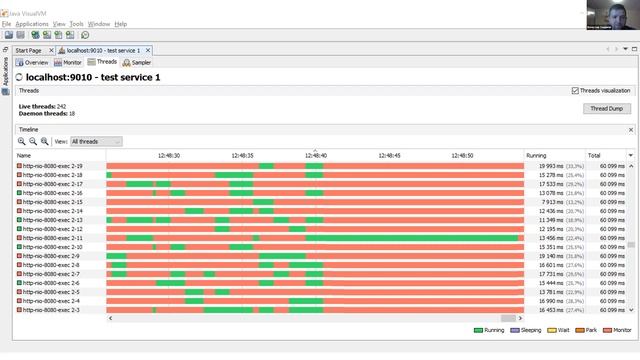
Task: Open the Window menu
Action: click(99, 24)
